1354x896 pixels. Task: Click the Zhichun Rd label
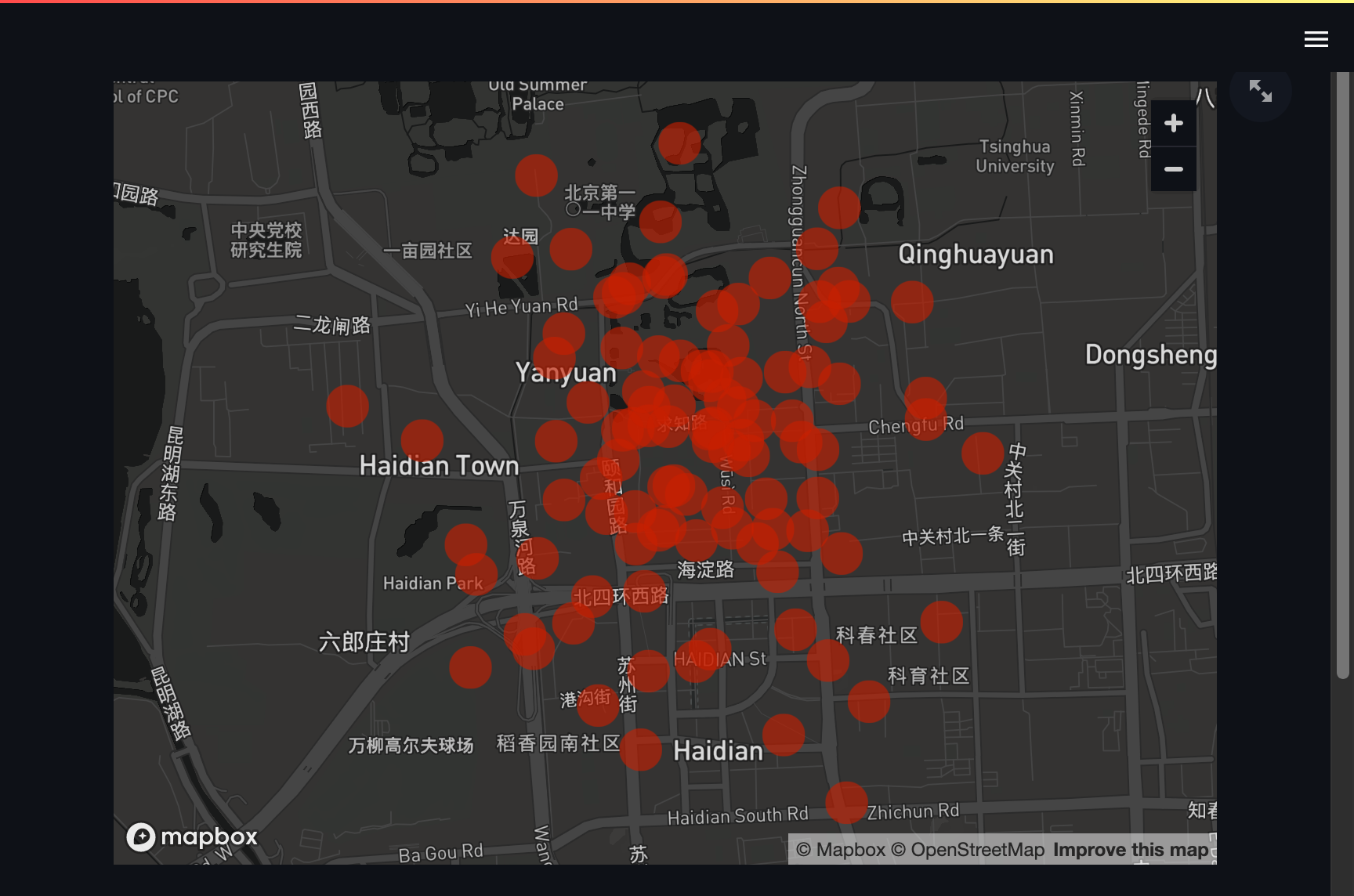tap(913, 811)
